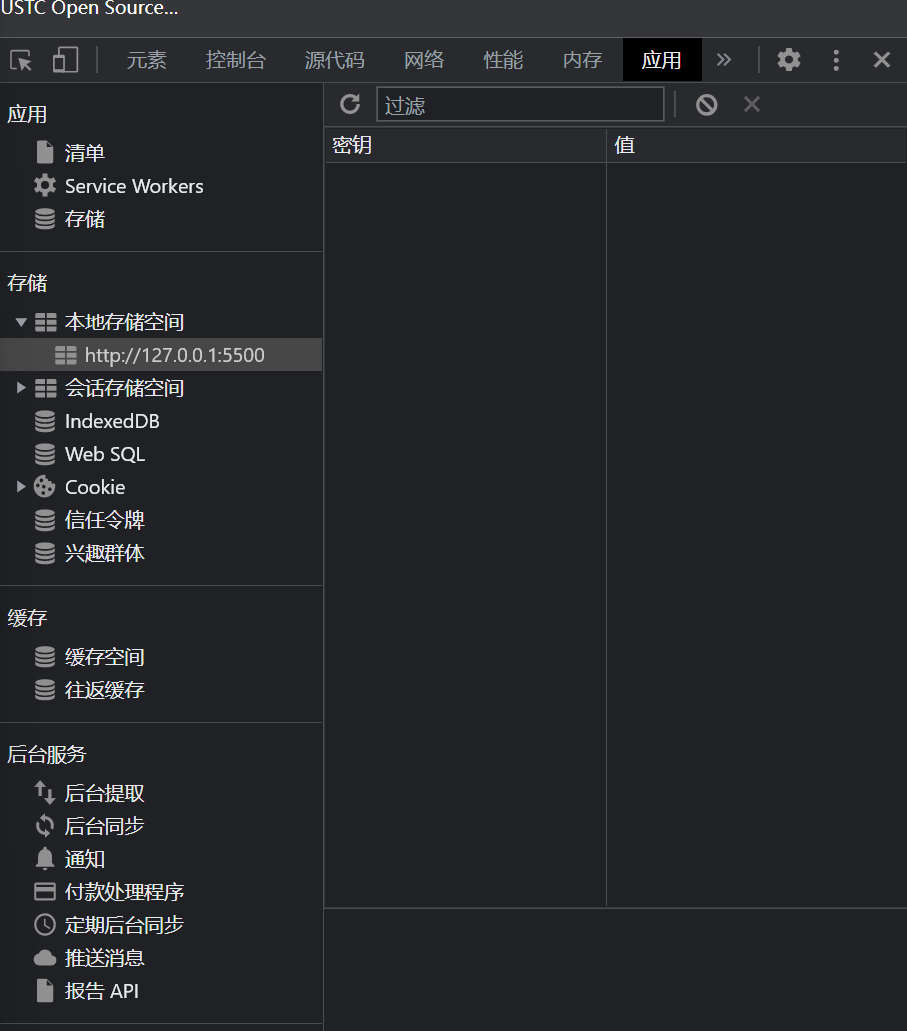Switch to the 网络 tab

coord(424,60)
